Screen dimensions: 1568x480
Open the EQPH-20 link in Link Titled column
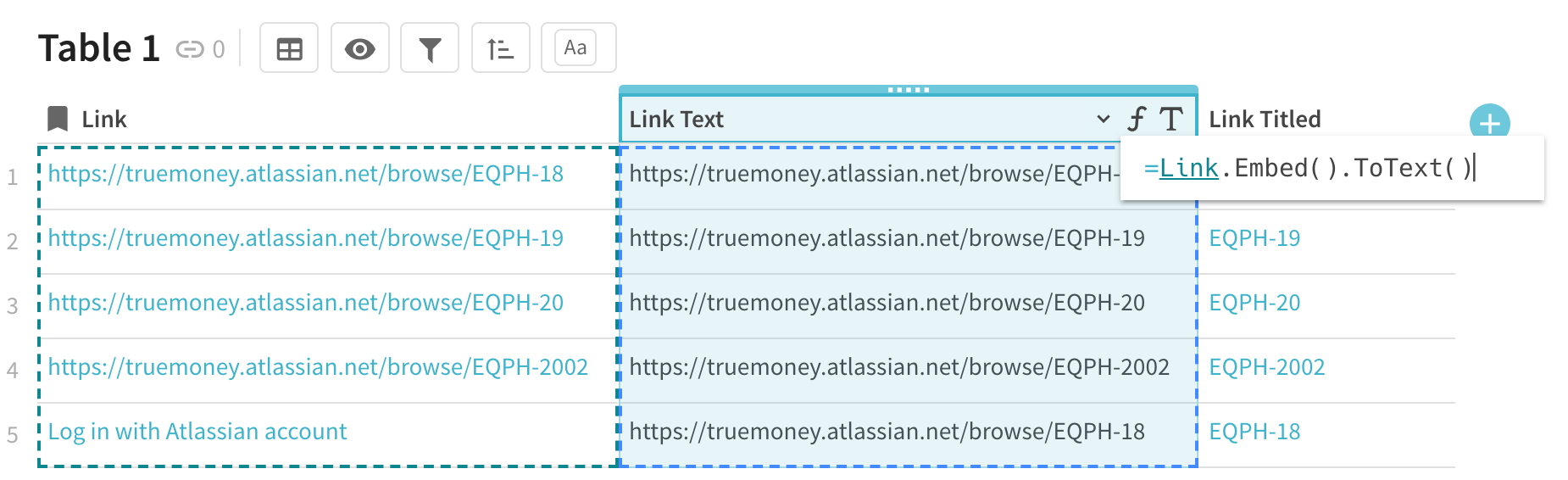tap(1254, 303)
